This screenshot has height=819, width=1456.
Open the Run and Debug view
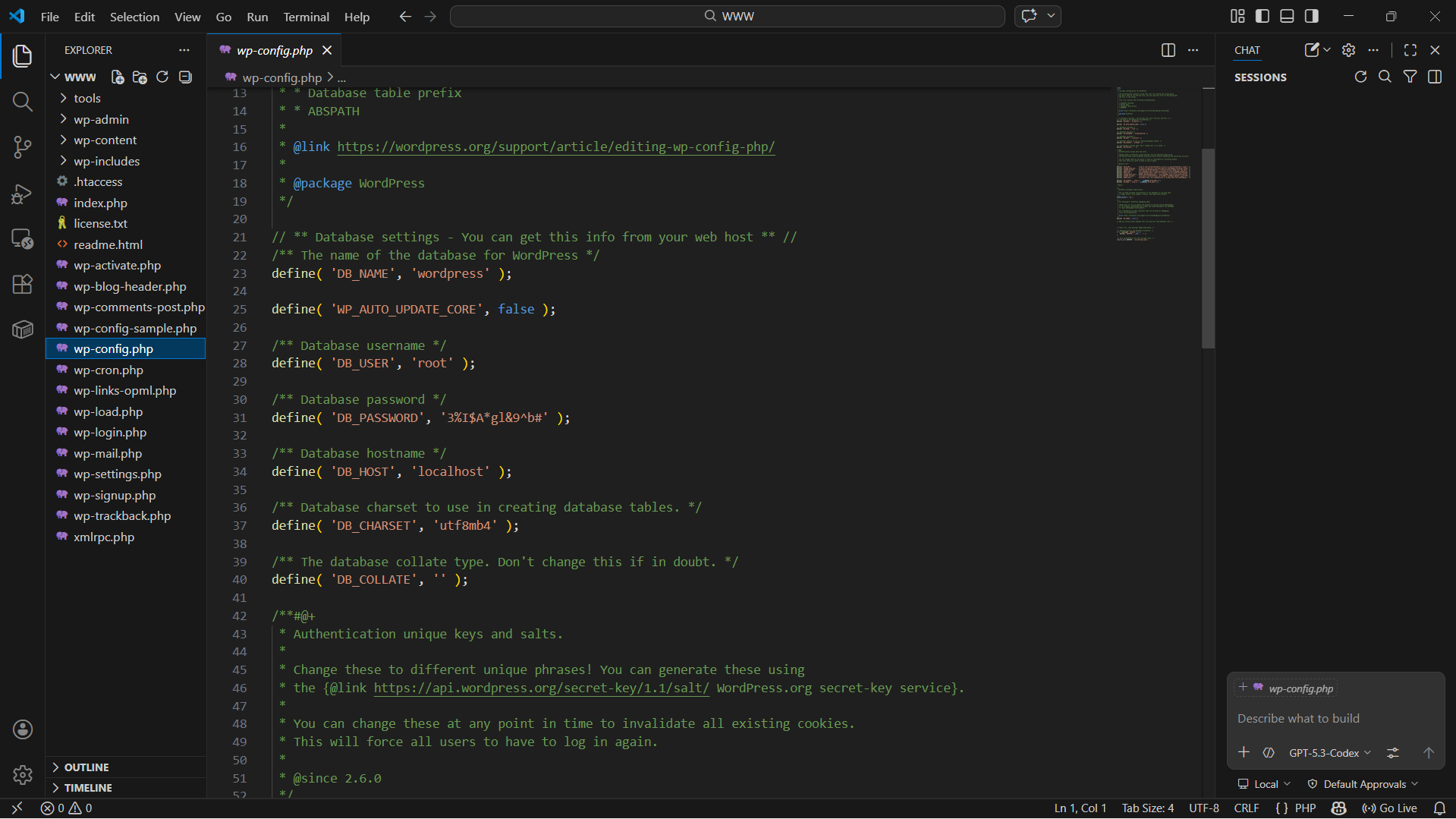(22, 194)
